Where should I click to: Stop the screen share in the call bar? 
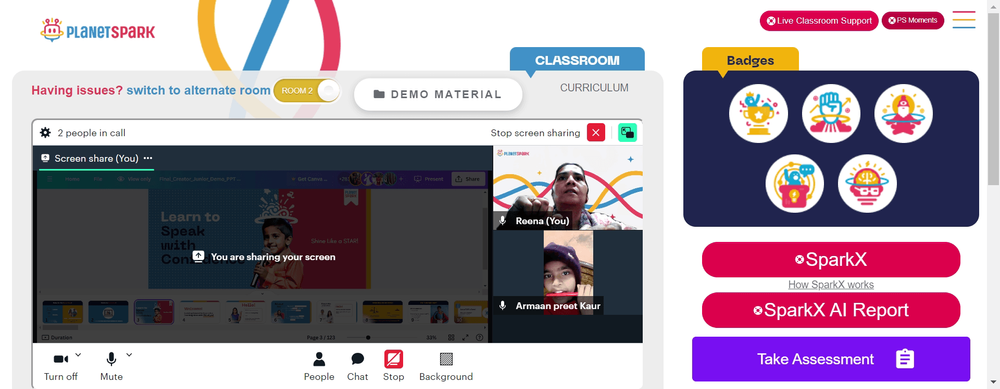pyautogui.click(x=393, y=367)
